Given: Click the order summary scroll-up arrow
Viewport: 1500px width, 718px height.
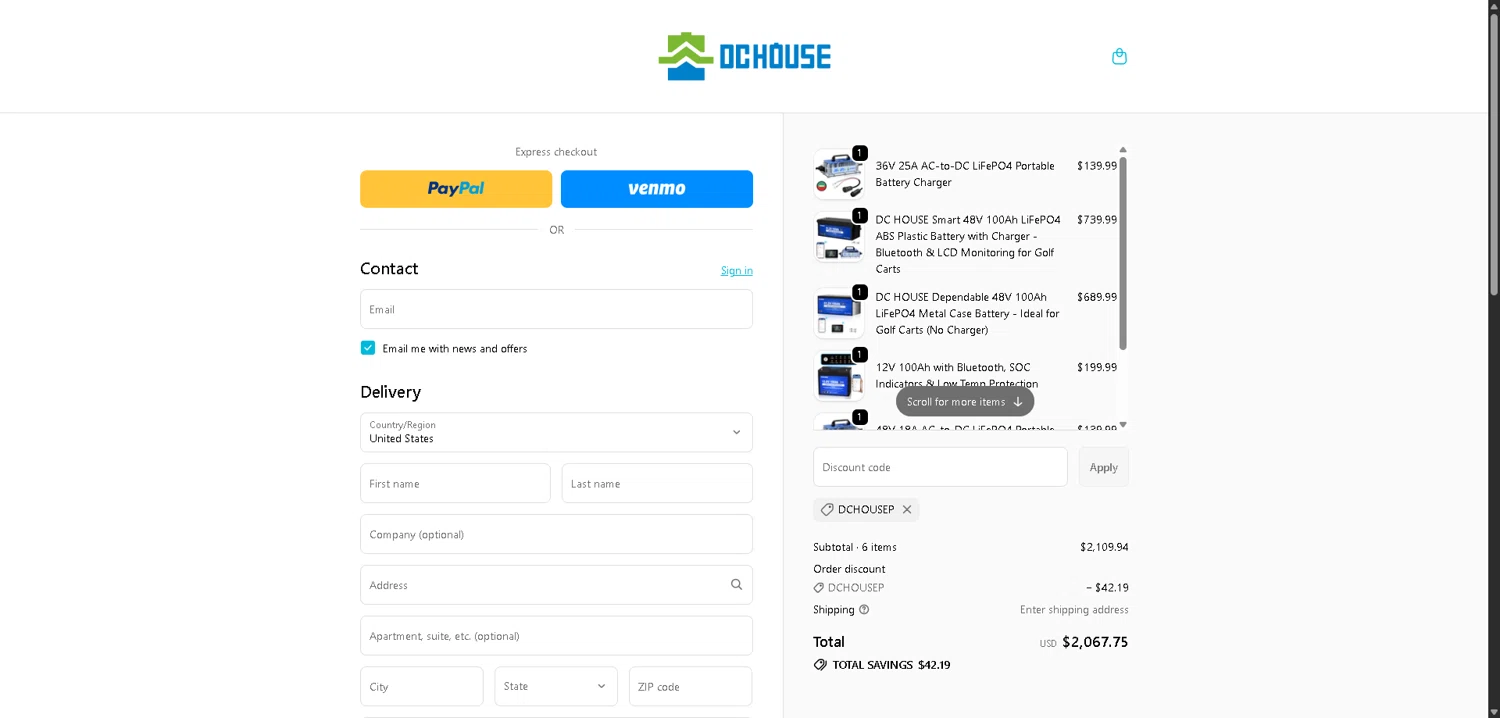Looking at the screenshot, I should (1123, 150).
